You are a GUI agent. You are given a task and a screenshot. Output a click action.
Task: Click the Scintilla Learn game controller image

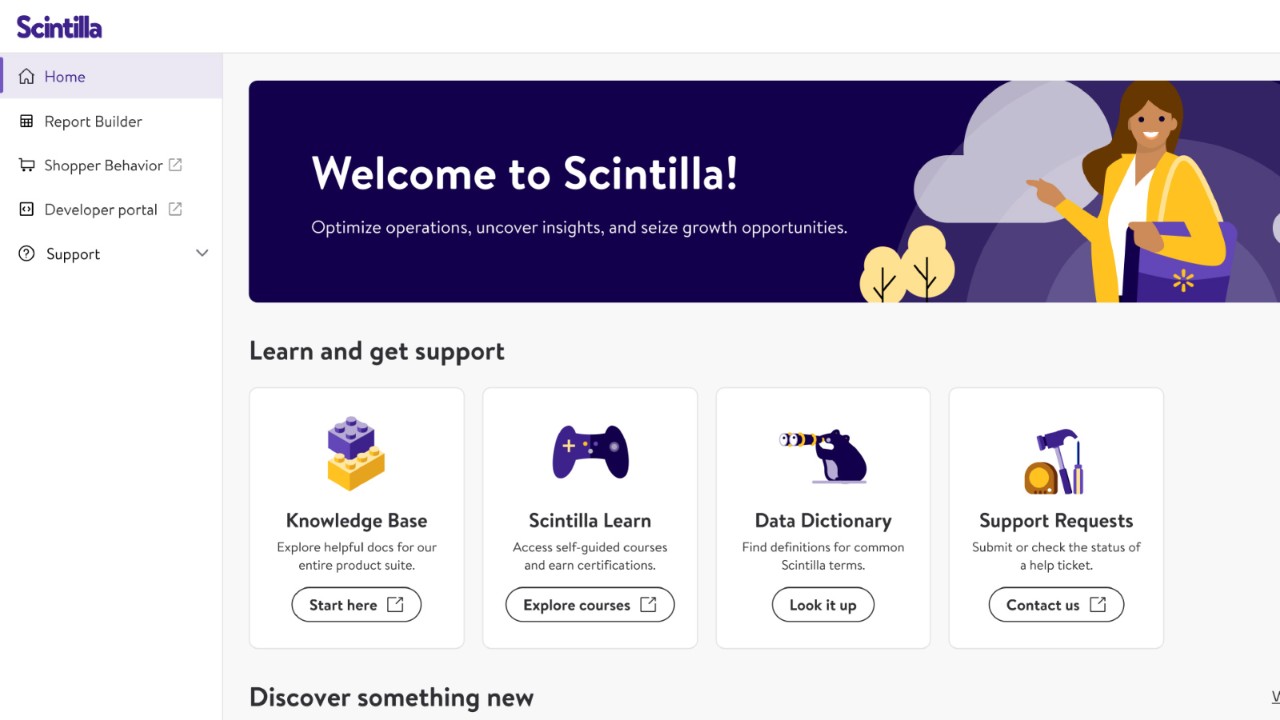pos(590,452)
